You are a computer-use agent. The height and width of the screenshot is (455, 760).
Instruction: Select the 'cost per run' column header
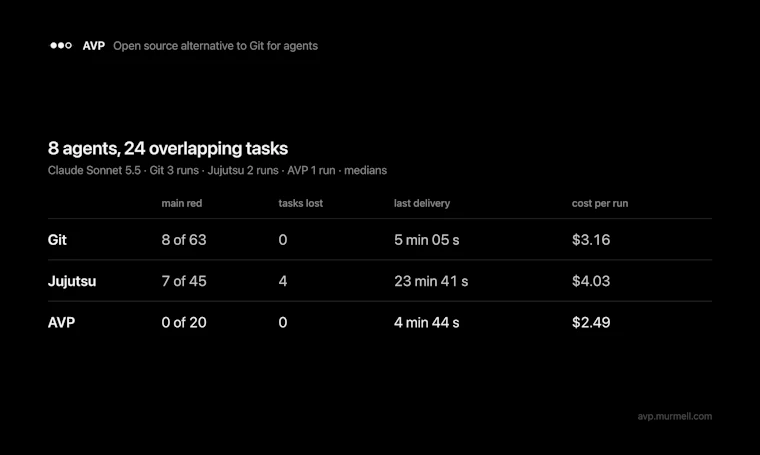point(600,204)
